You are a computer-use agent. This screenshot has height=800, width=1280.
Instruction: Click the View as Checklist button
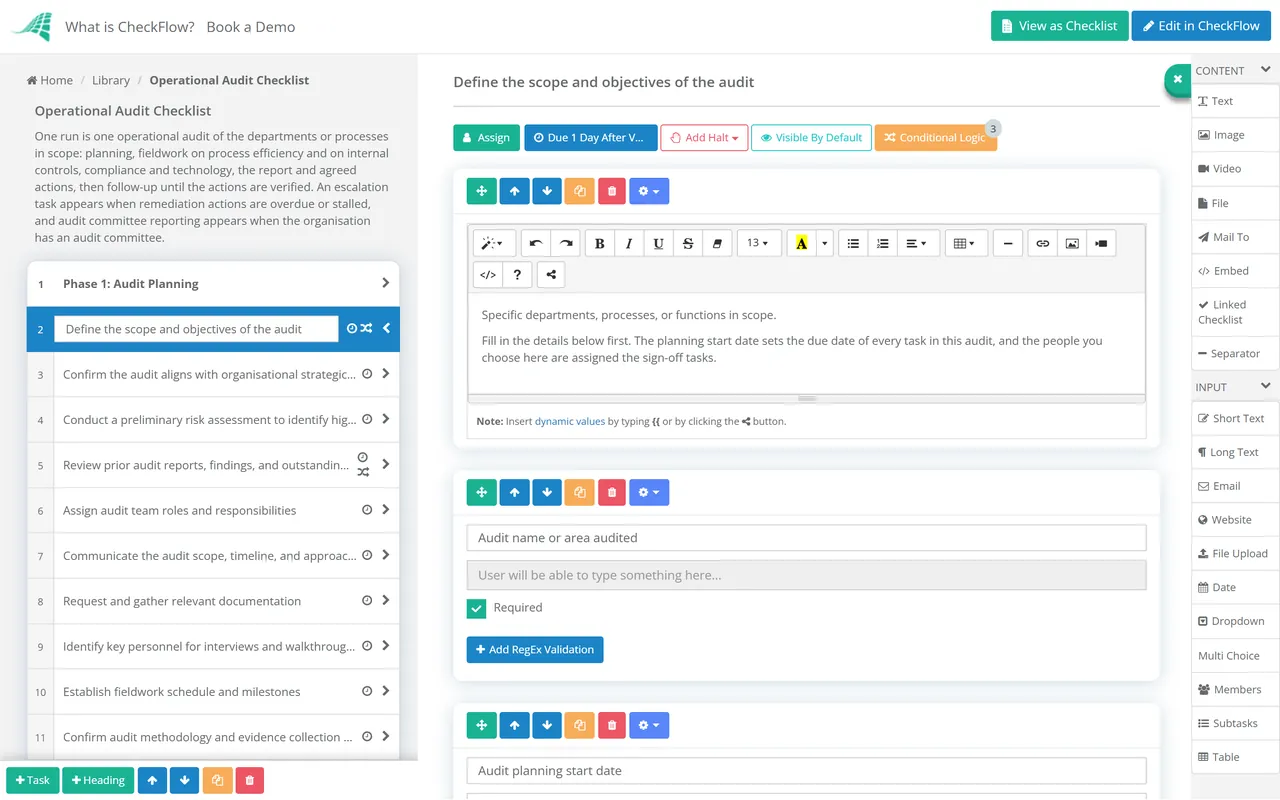pos(1060,26)
